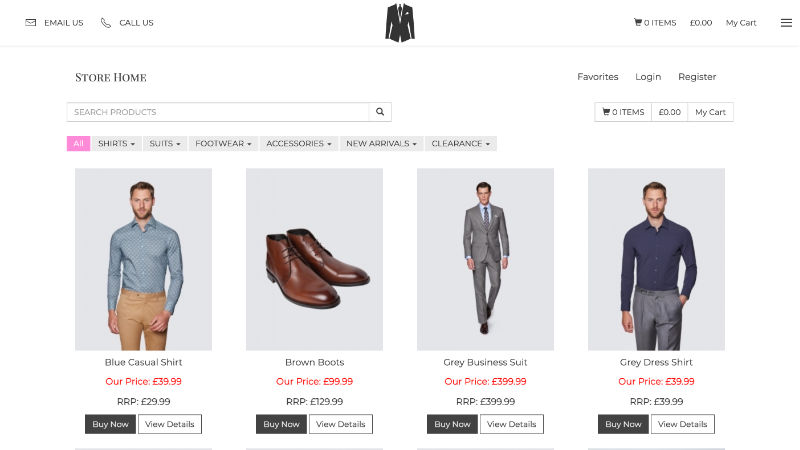
Task: Open the NEW ARRIVALS menu
Action: coord(381,143)
